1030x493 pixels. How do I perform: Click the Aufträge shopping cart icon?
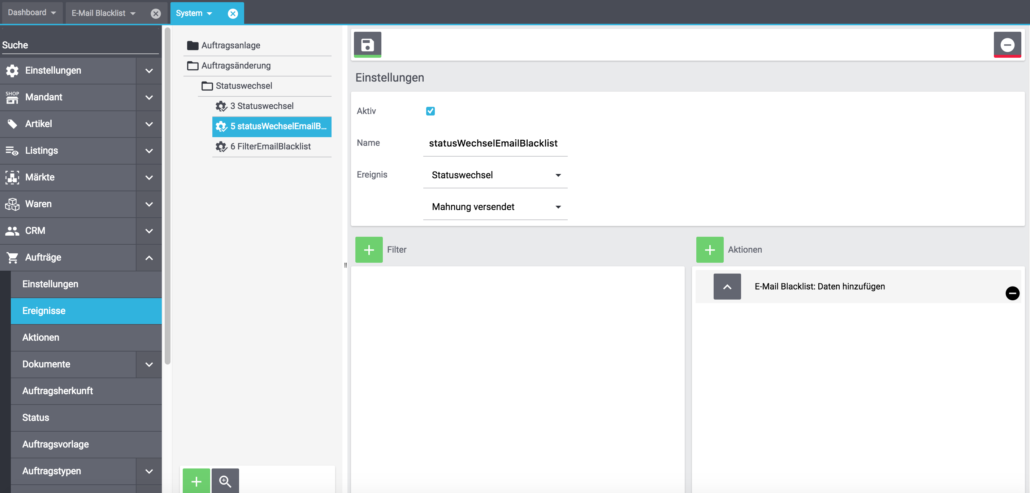12,258
